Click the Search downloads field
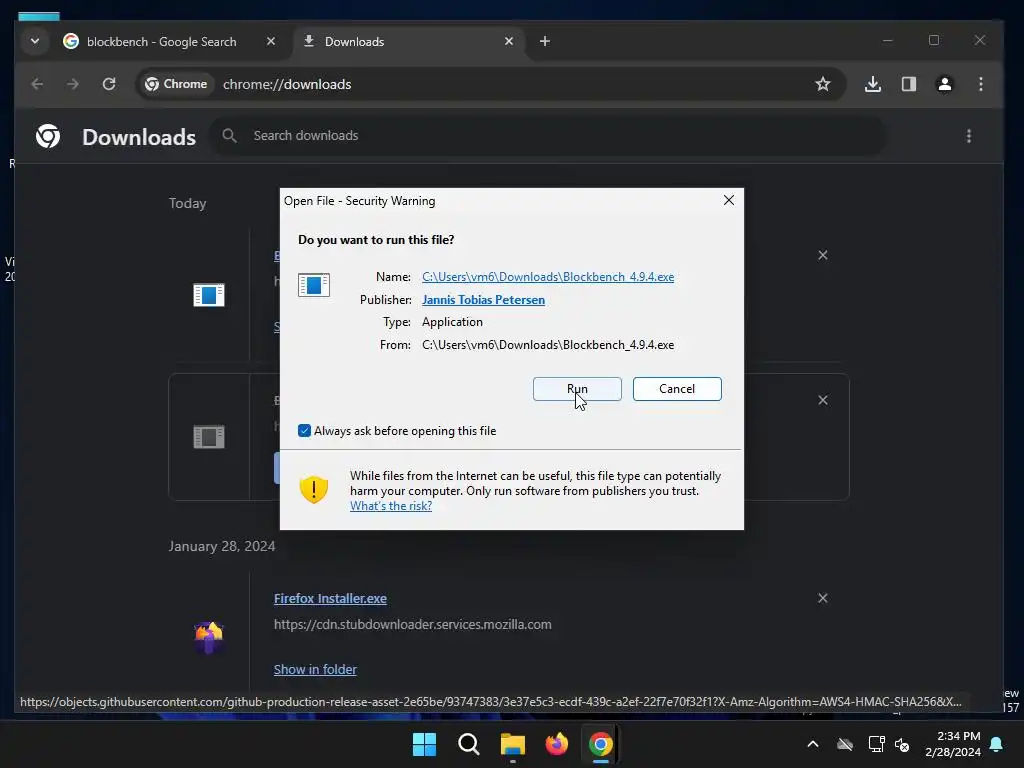Image resolution: width=1024 pixels, height=768 pixels. (549, 136)
